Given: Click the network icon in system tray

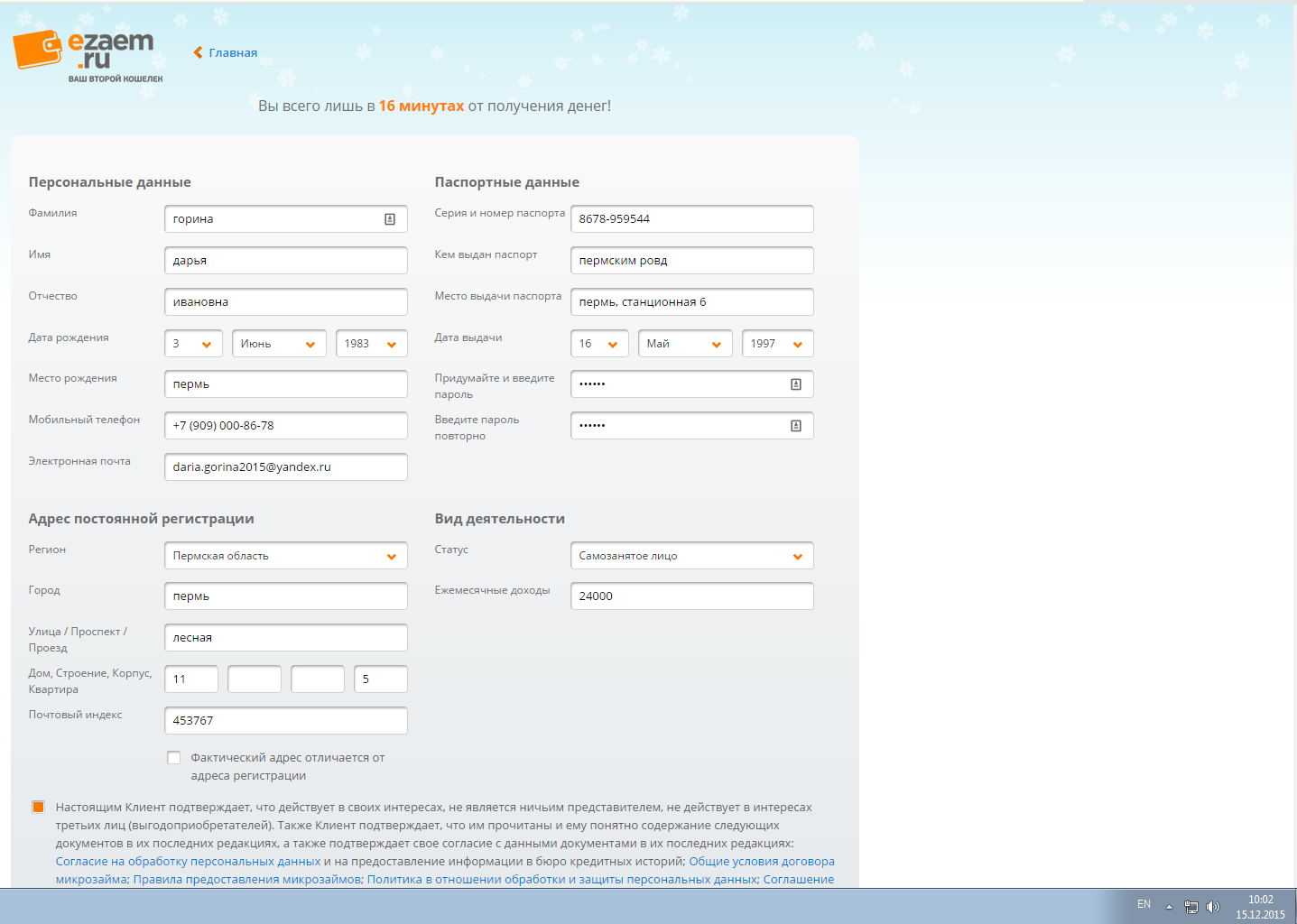Looking at the screenshot, I should click(1190, 907).
